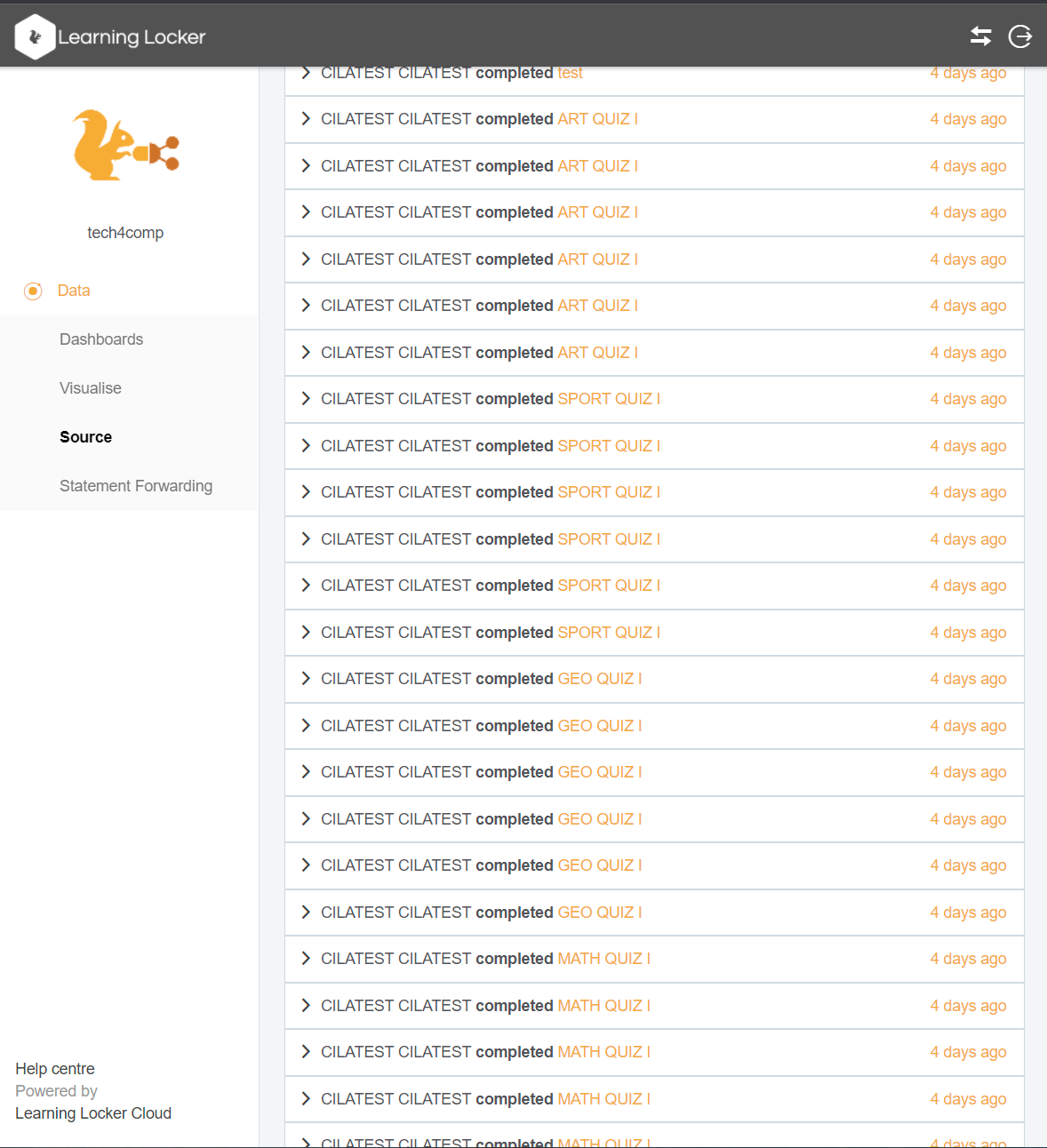1047x1148 pixels.
Task: Click the log out icon
Action: (1020, 36)
